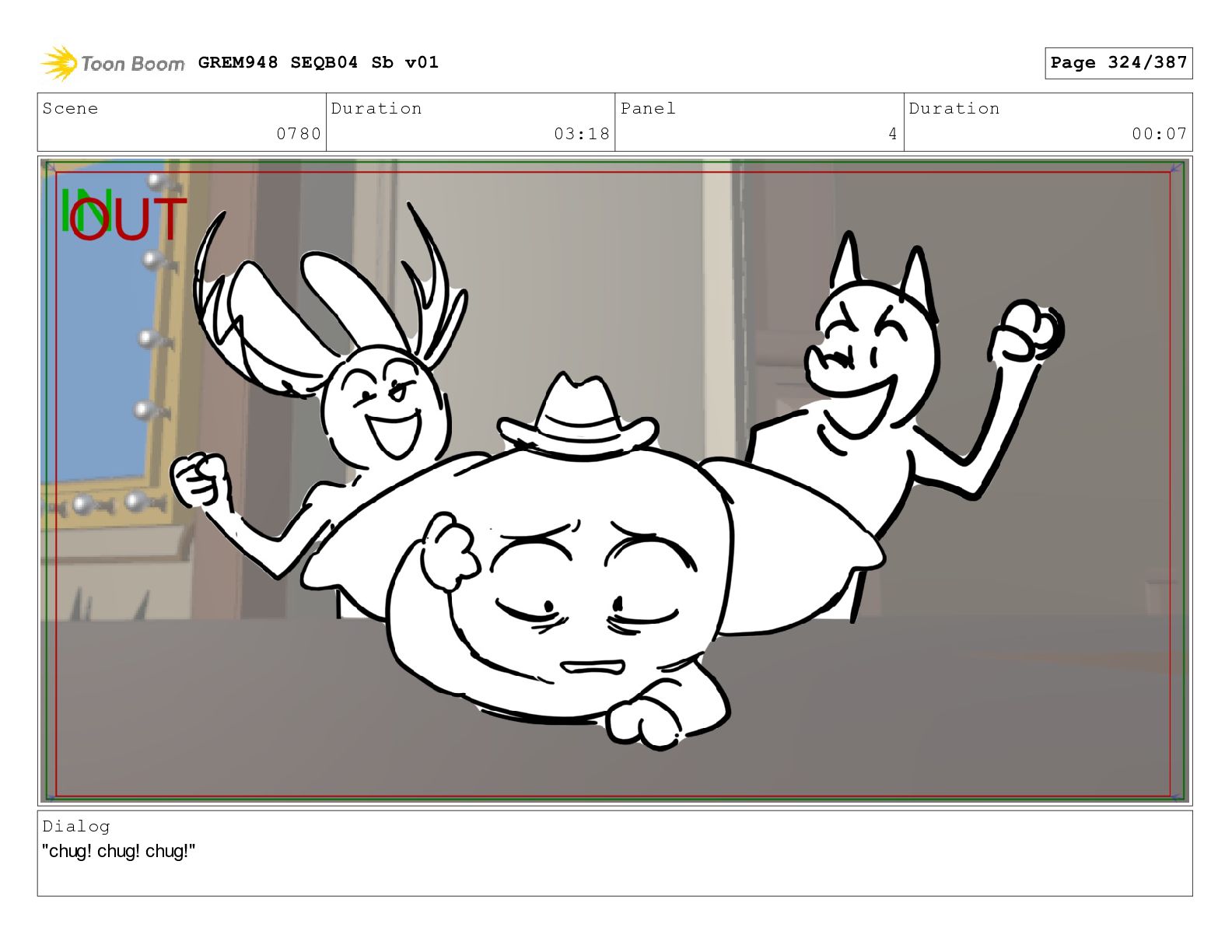The image size is (1232, 952).
Task: Click the Panel number 4
Action: [x=893, y=134]
